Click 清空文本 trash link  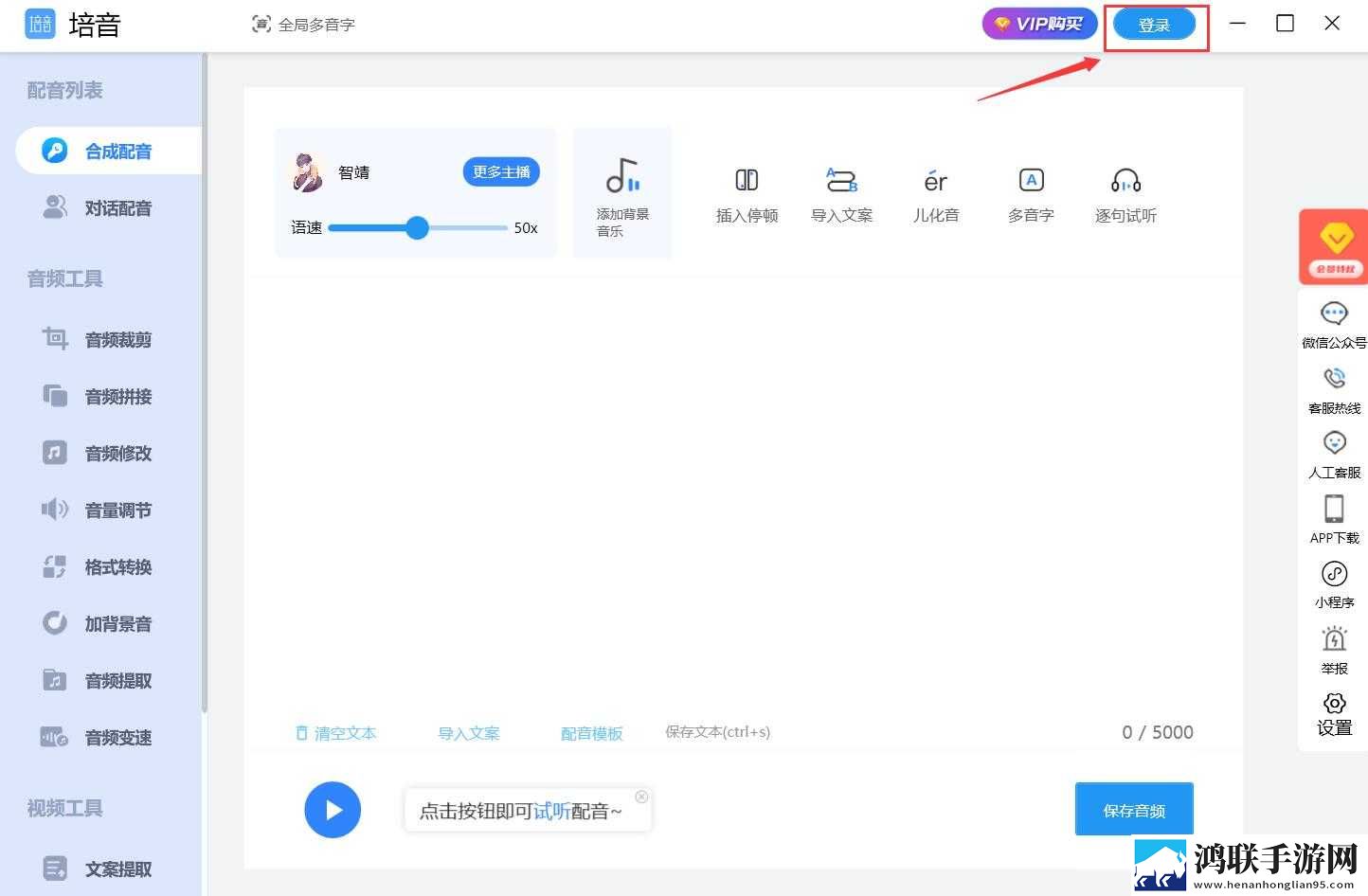coord(336,733)
